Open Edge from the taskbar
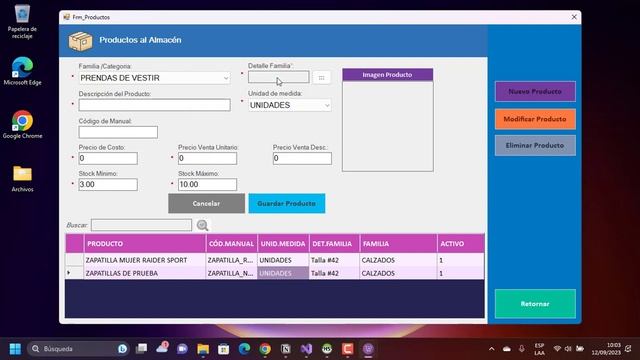 pyautogui.click(x=244, y=349)
